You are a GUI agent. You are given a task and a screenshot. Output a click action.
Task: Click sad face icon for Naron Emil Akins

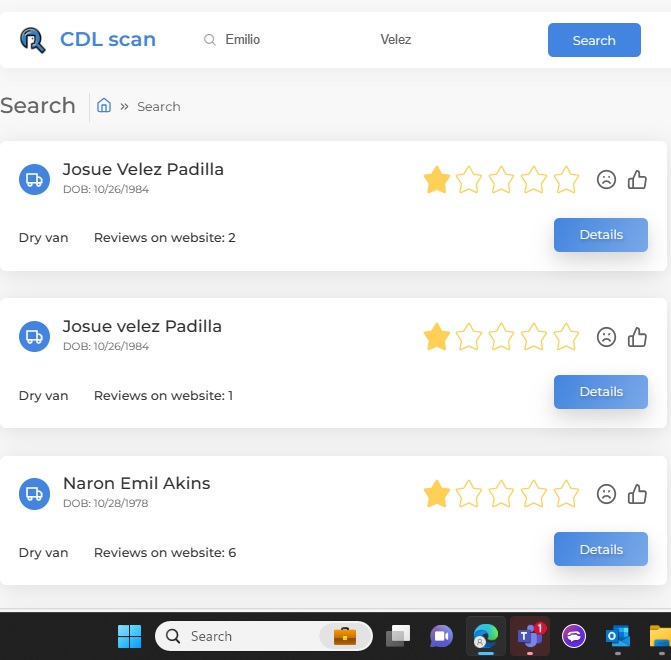pos(606,494)
